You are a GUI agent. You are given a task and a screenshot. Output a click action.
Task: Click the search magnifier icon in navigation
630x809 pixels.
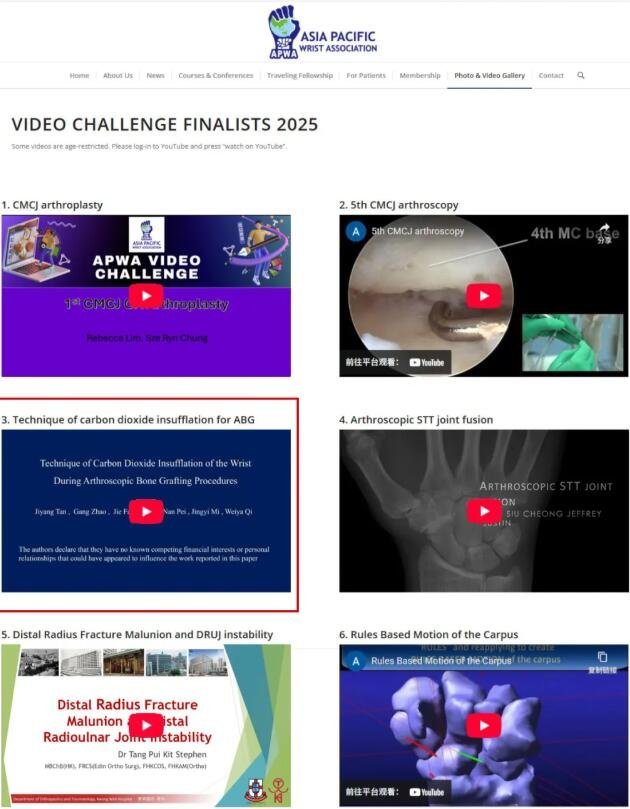pyautogui.click(x=580, y=75)
